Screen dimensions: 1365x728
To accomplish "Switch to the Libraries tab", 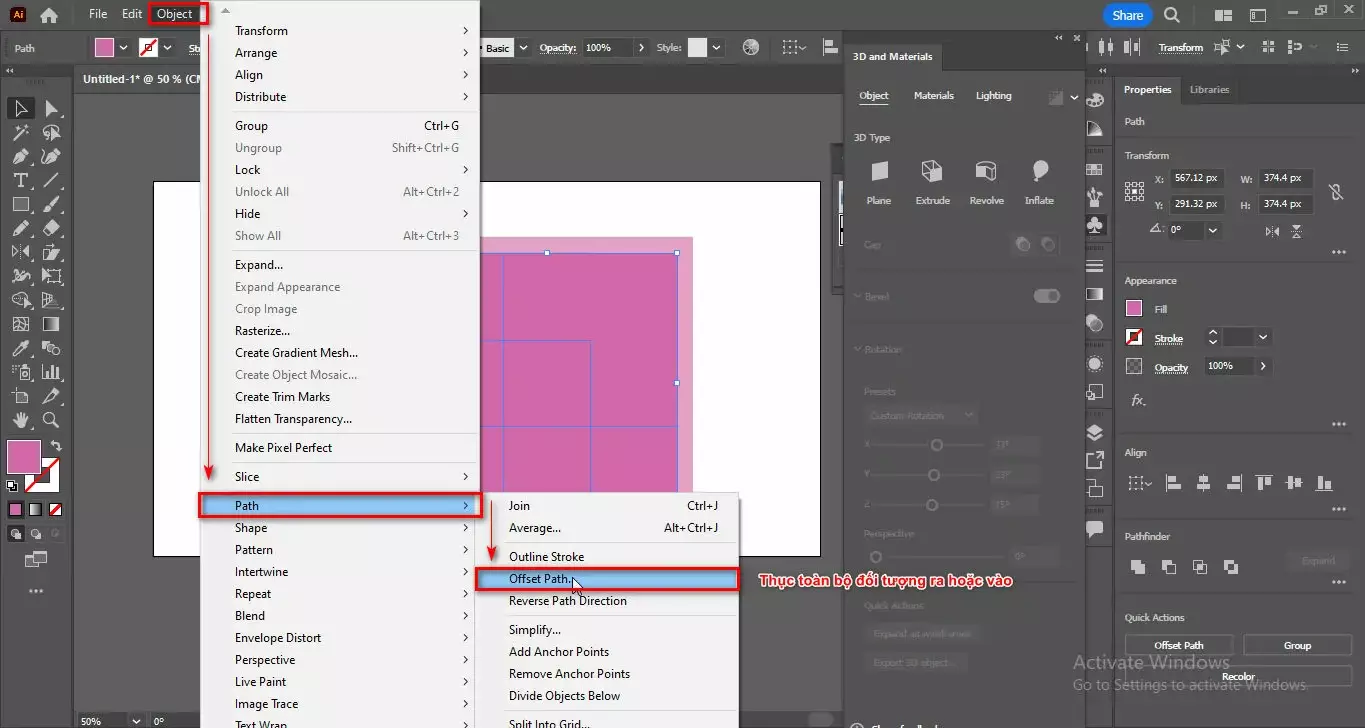I will pyautogui.click(x=1209, y=89).
